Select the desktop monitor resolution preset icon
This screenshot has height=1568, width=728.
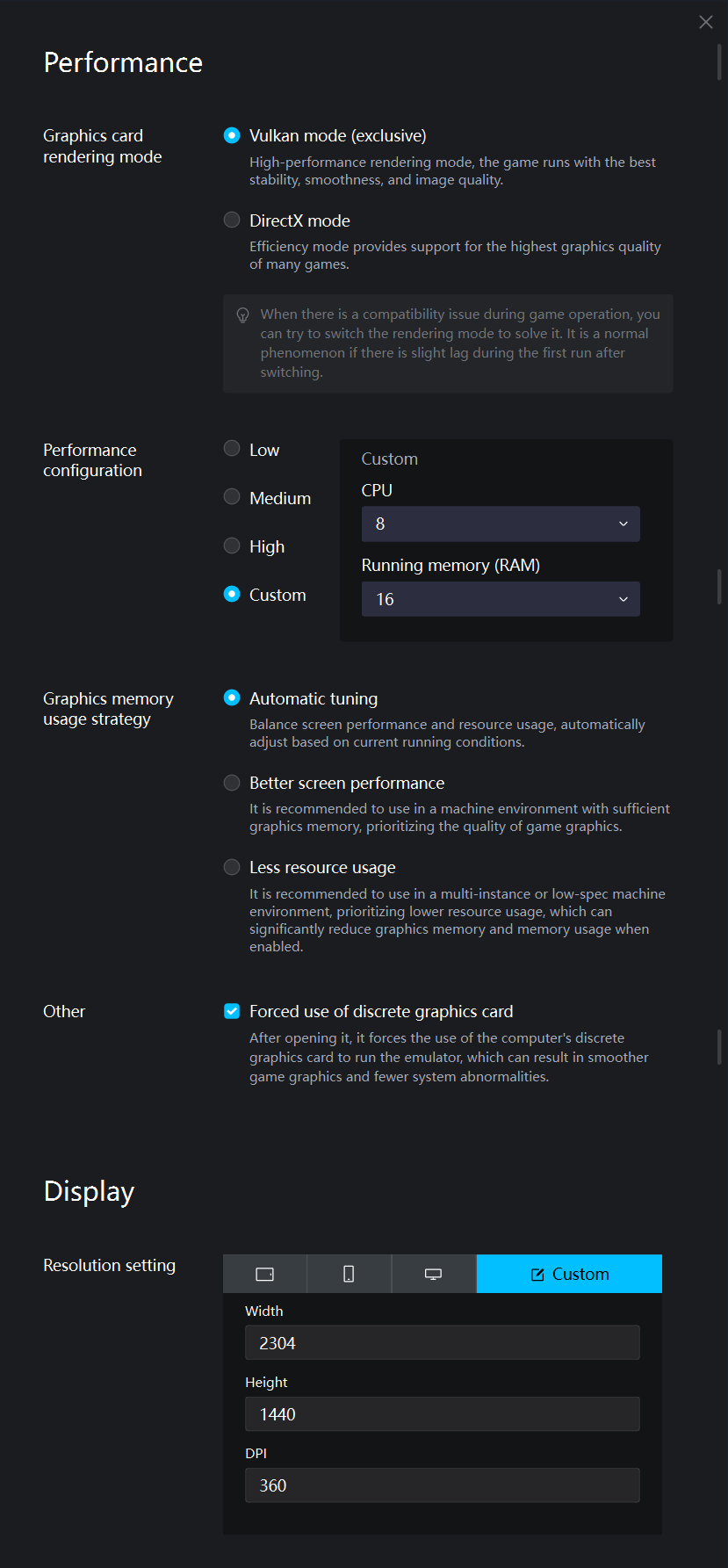point(433,1274)
